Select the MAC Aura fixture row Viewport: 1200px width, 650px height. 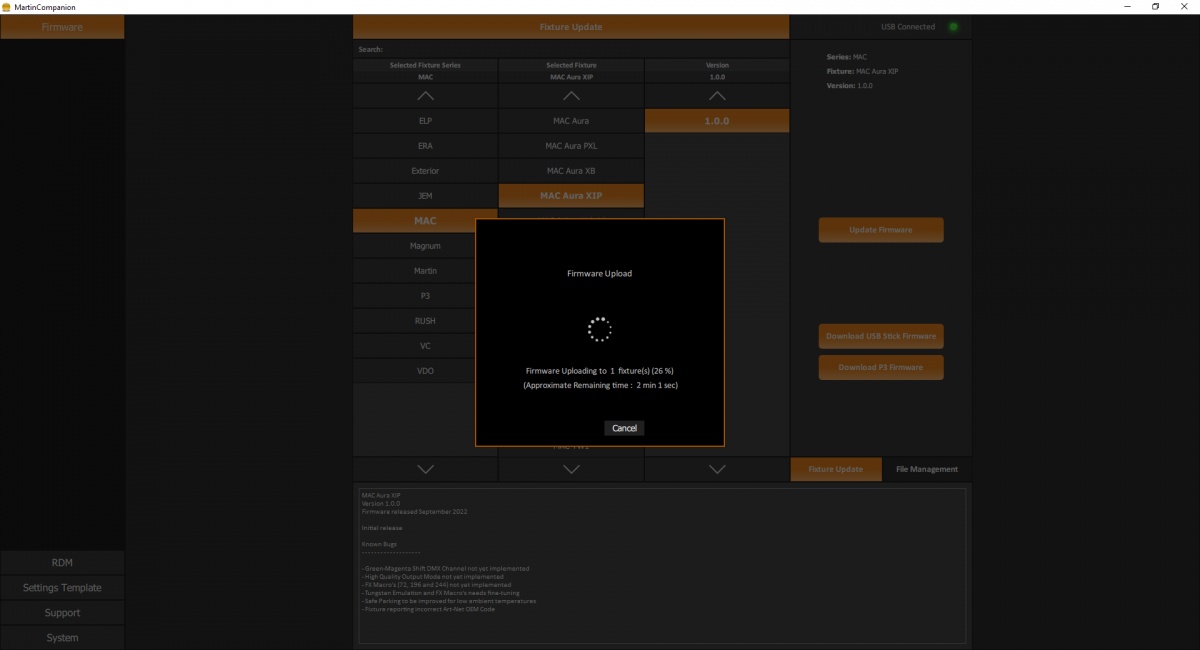pyautogui.click(x=571, y=121)
